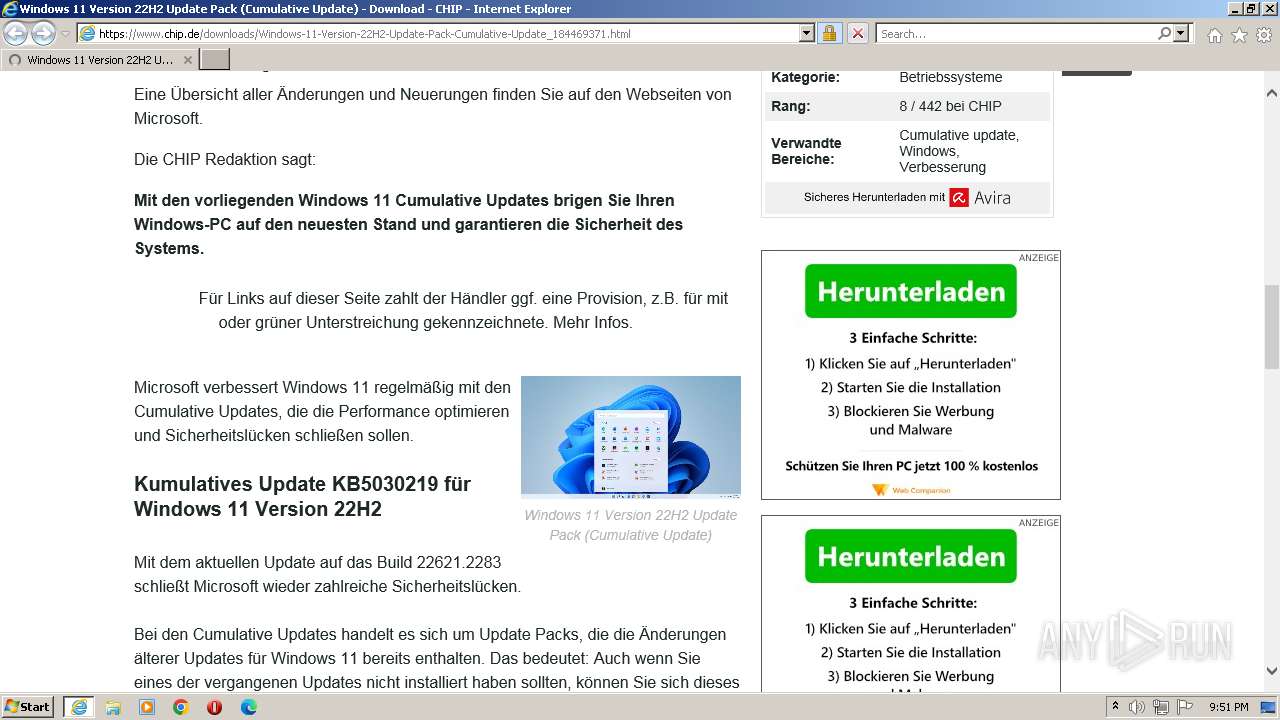1280x720 pixels.
Task: Click the 9:51 PM taskbar clock
Action: tap(1229, 707)
